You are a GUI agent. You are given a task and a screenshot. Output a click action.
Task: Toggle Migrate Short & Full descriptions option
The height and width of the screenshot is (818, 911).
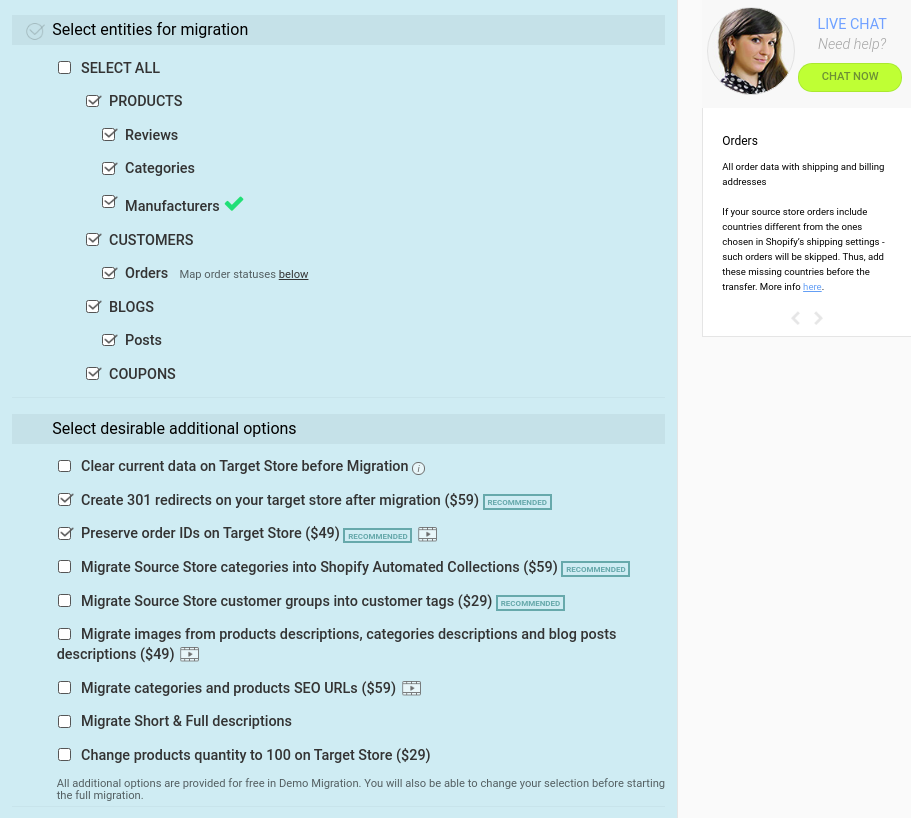click(65, 721)
